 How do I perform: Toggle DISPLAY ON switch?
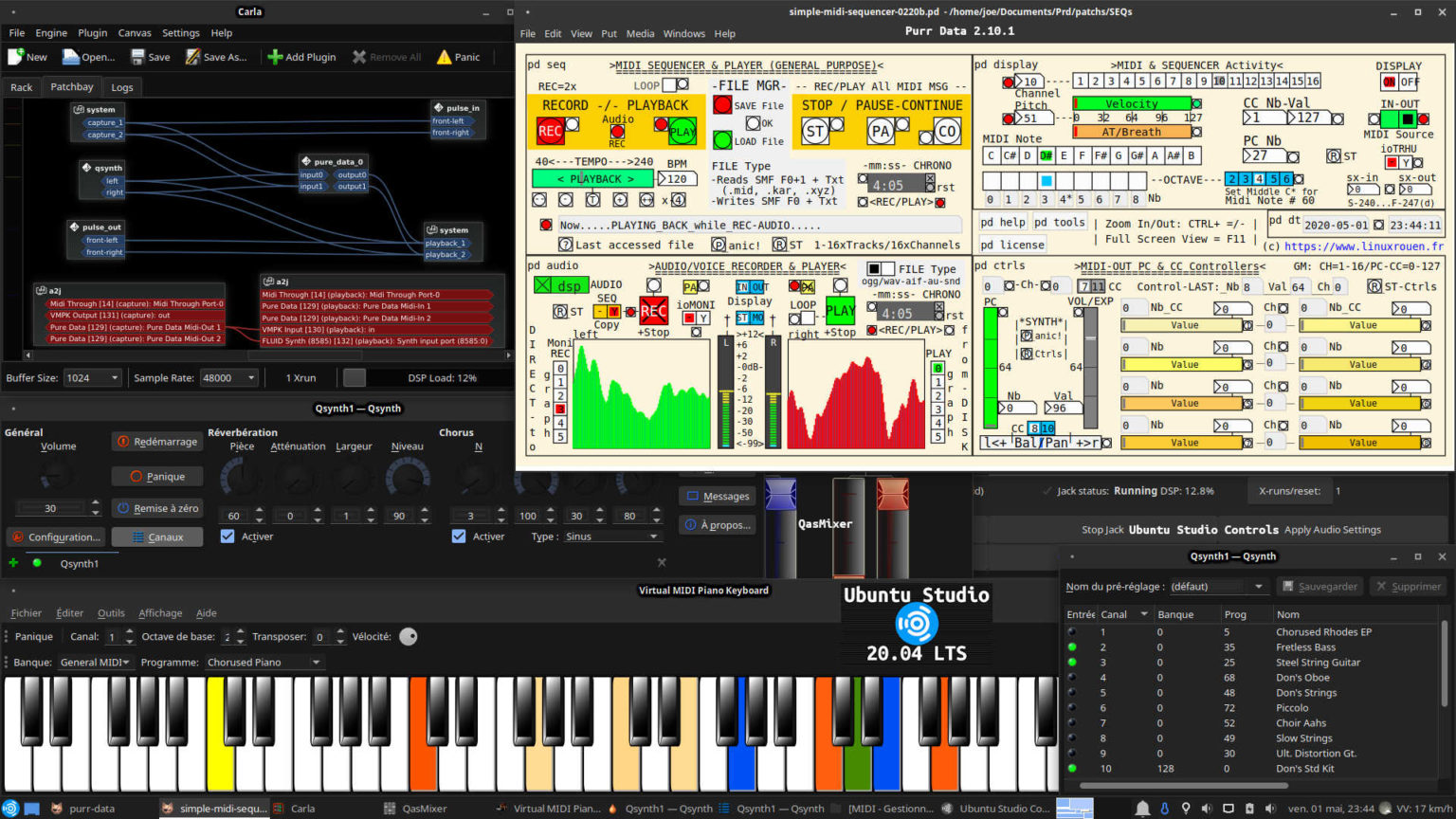click(x=1390, y=82)
